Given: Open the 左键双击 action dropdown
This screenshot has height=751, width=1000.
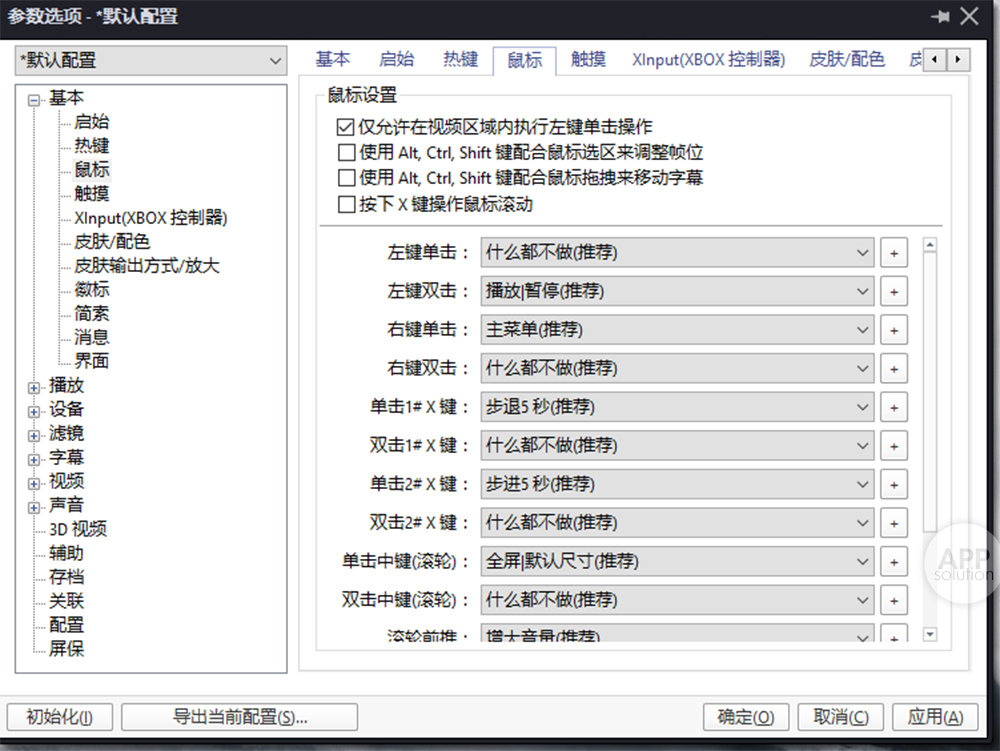Looking at the screenshot, I should click(x=677, y=292).
